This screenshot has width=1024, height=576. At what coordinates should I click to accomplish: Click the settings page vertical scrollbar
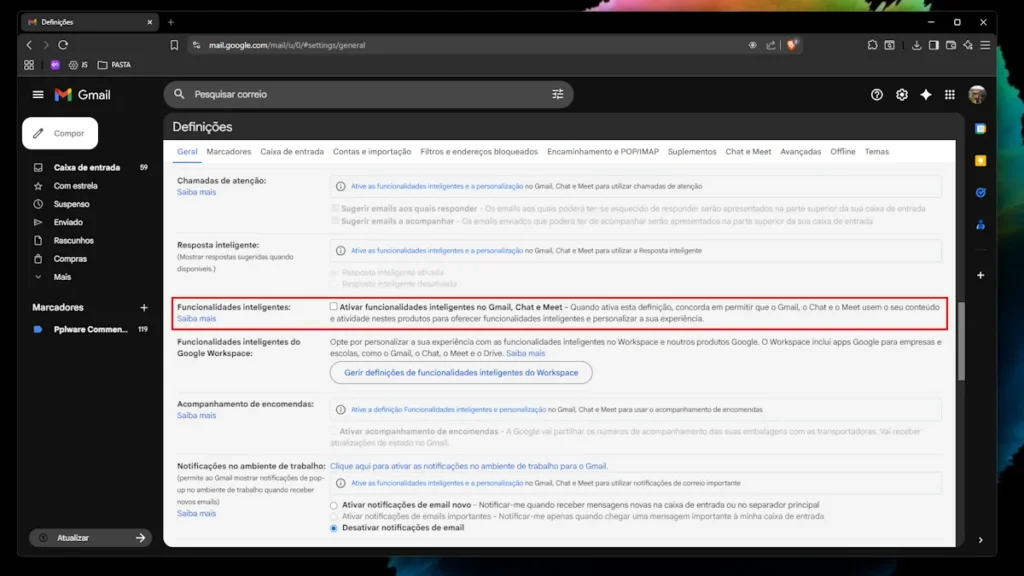click(961, 341)
